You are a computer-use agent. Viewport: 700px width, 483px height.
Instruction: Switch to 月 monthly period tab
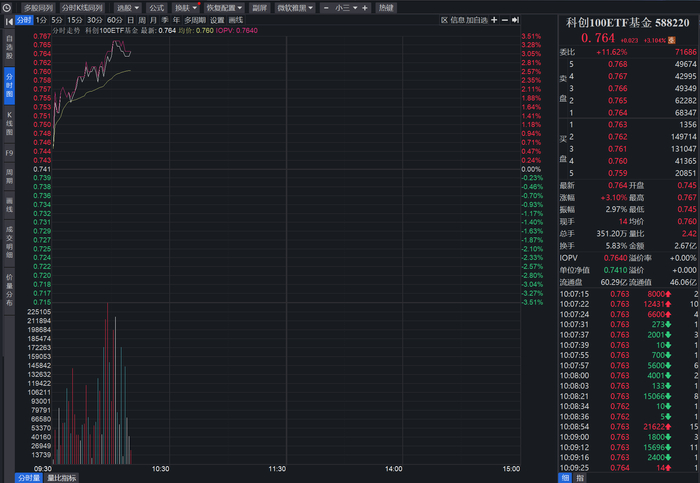153,20
